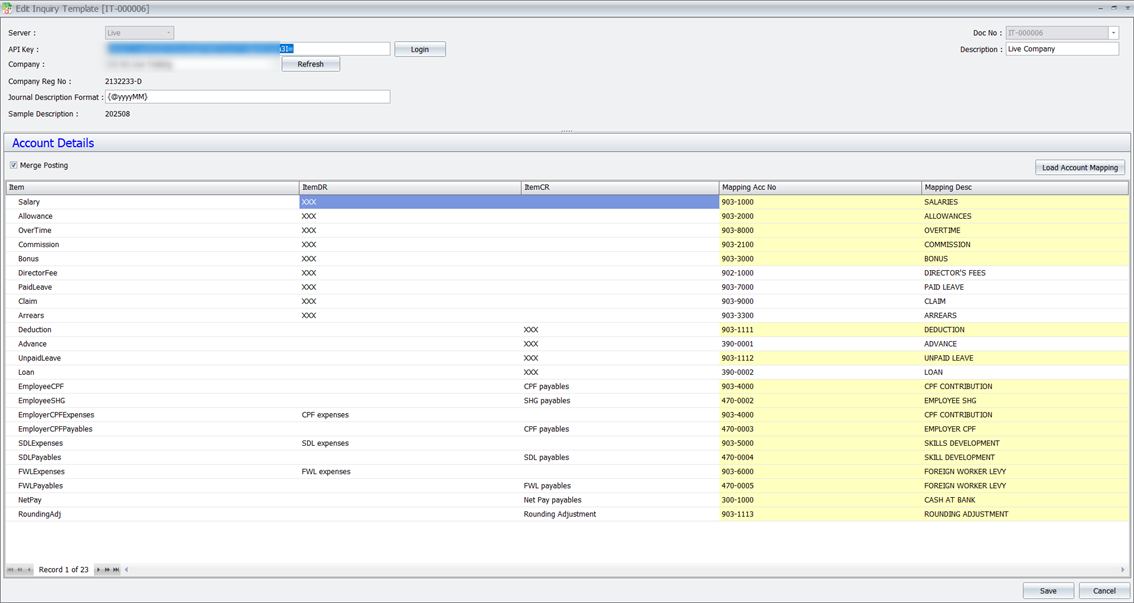Click the API Key input field

tap(248, 49)
